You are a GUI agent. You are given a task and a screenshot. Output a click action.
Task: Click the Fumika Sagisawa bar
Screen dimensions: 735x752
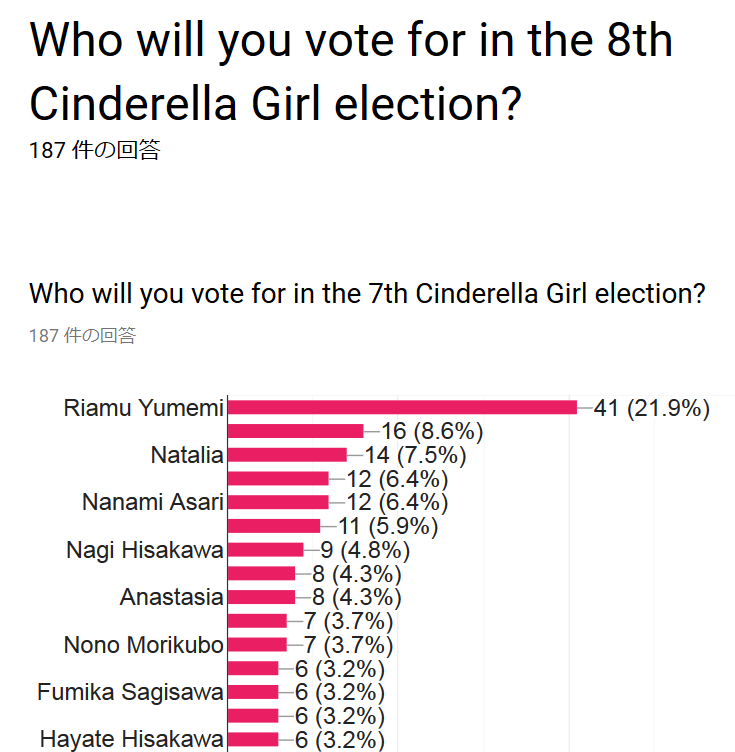[x=253, y=692]
